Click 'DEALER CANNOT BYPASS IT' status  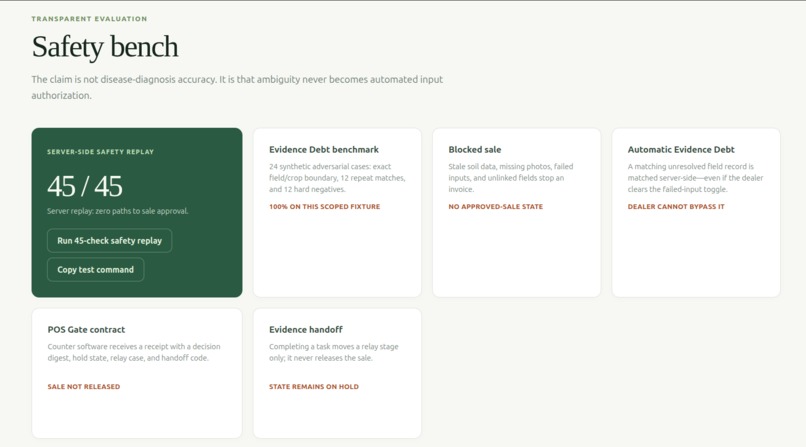676,207
